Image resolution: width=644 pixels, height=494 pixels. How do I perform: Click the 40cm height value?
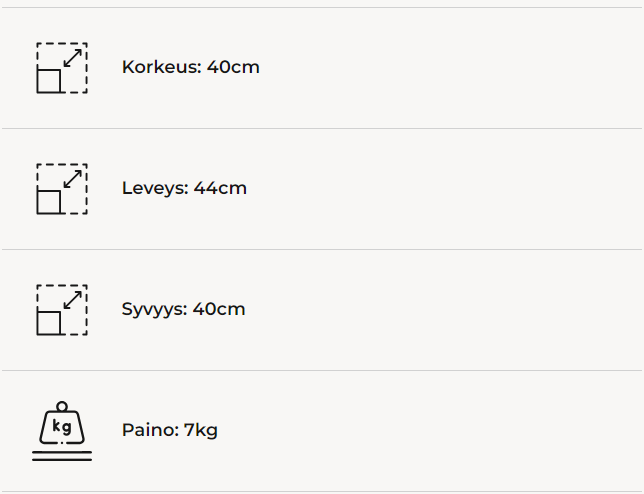coord(233,68)
